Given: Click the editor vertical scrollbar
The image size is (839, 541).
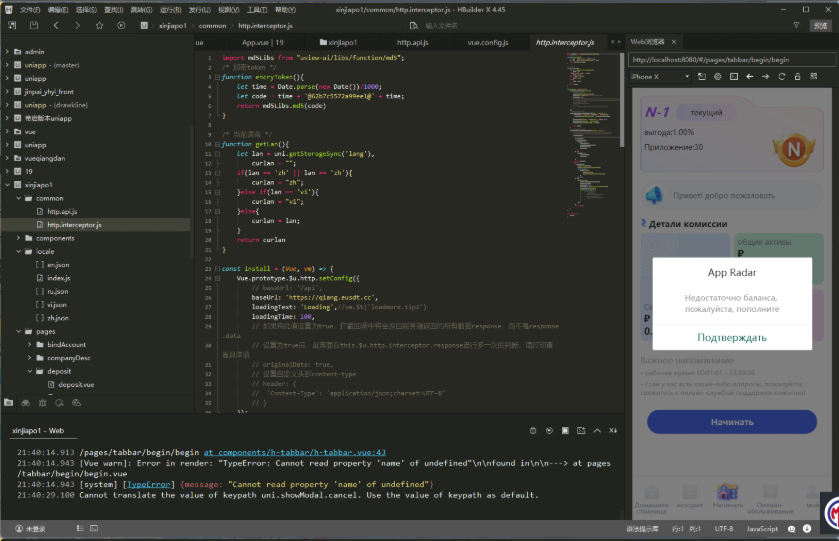Looking at the screenshot, I should (622, 100).
